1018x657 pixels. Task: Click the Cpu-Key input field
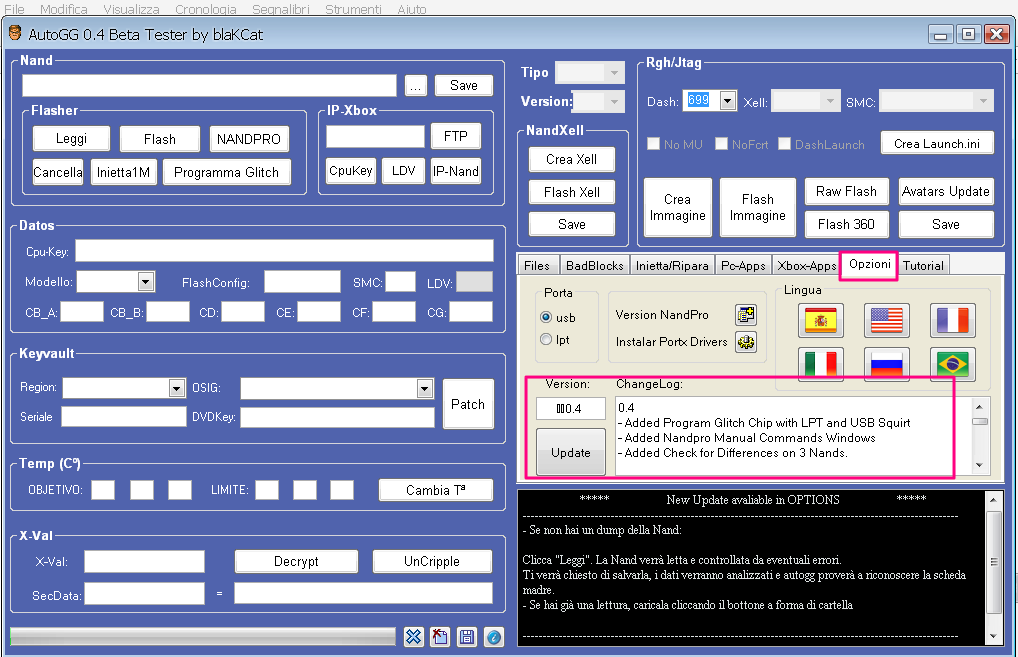coord(284,251)
